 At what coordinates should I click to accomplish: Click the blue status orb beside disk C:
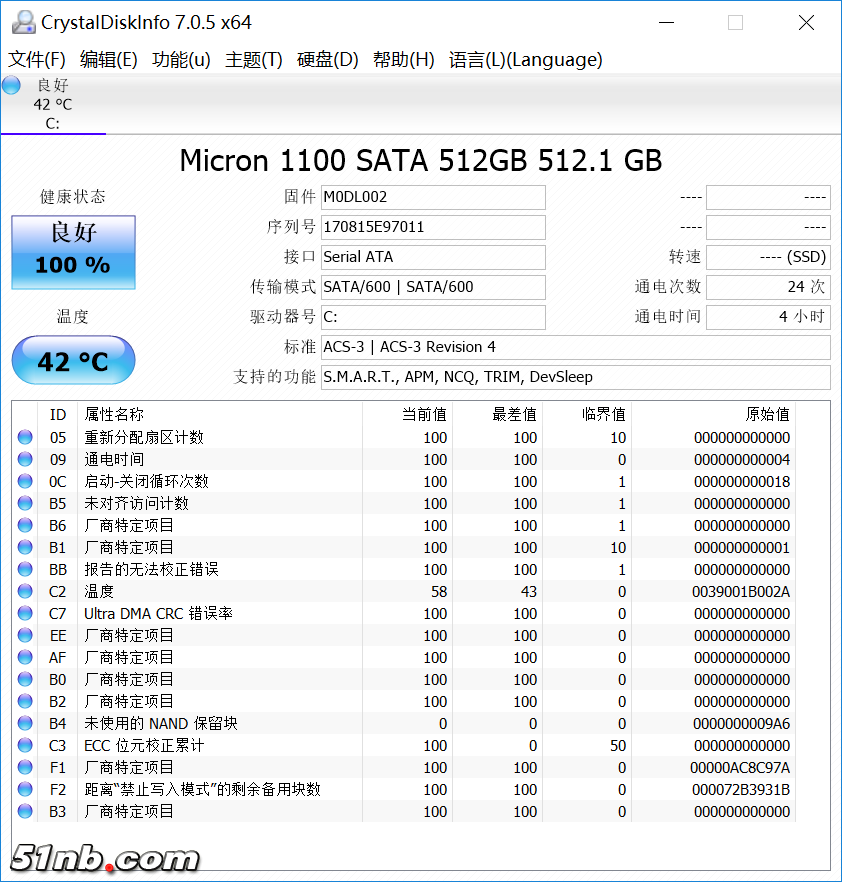coord(12,86)
